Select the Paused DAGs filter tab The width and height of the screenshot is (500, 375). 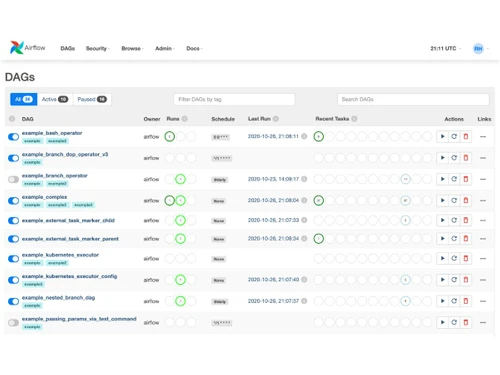coord(92,99)
